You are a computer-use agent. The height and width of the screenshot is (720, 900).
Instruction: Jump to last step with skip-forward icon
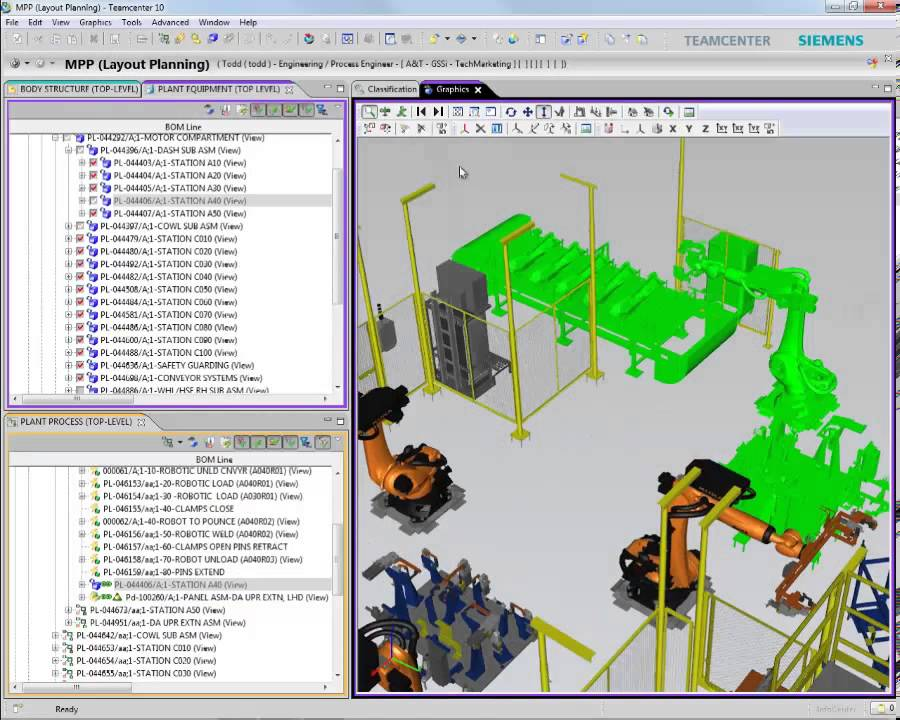(x=438, y=112)
